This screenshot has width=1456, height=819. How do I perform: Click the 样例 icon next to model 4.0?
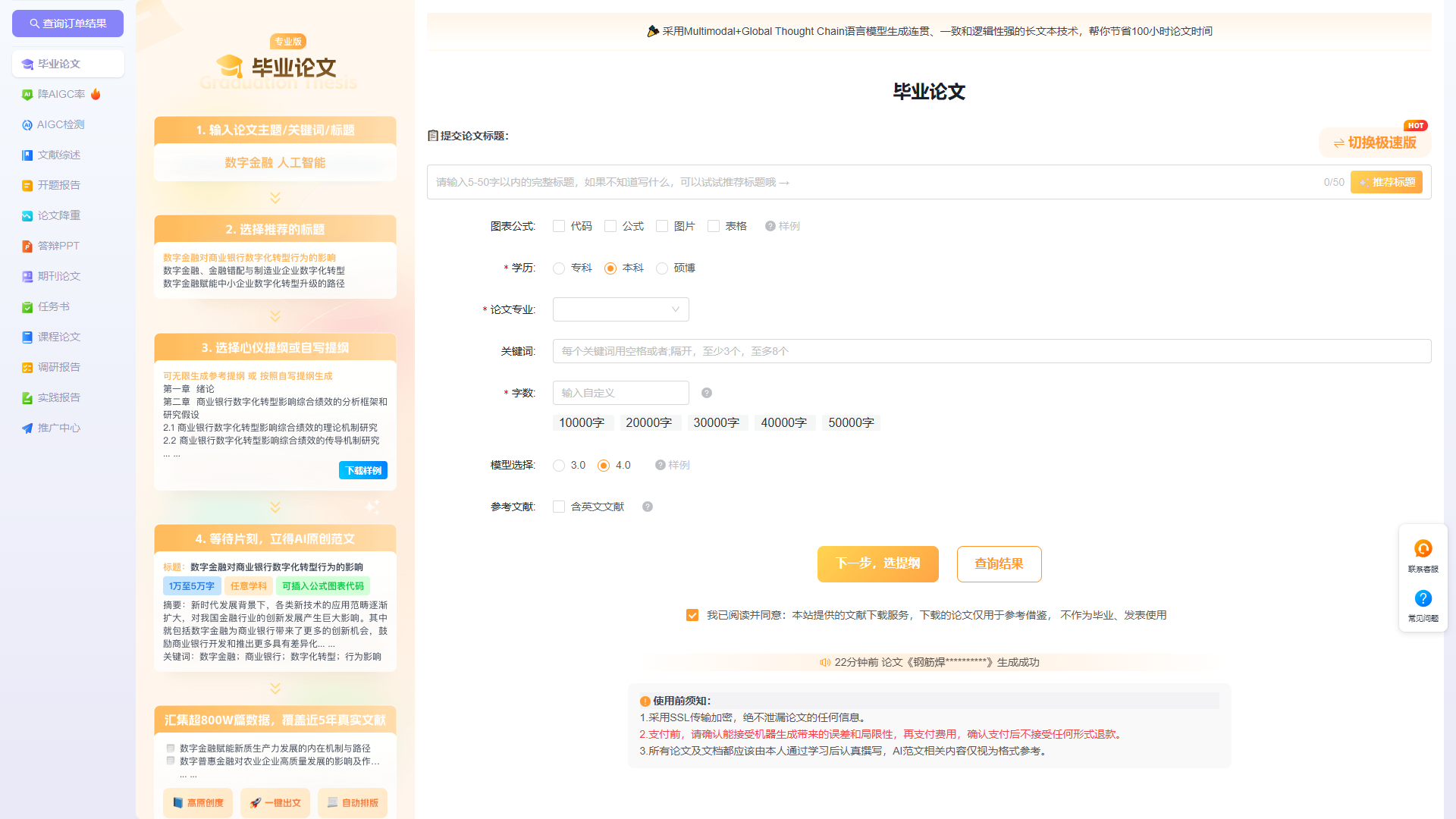pos(660,465)
